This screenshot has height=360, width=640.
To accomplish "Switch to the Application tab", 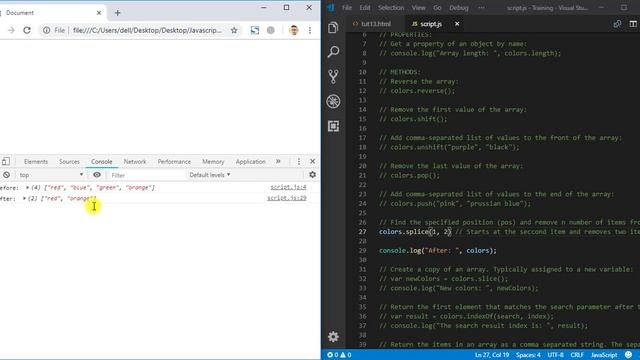I will 251,162.
